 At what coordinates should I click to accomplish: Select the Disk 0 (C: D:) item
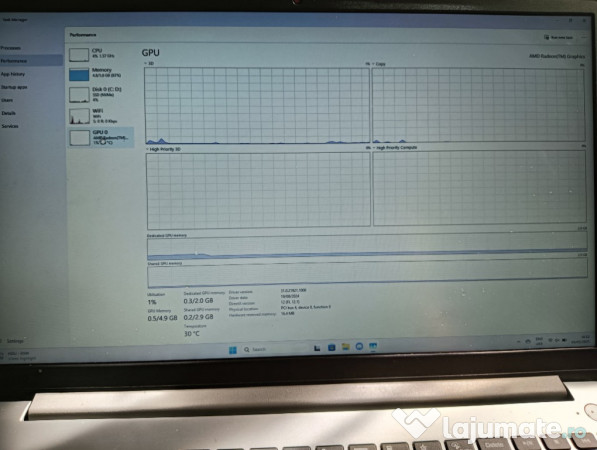[x=101, y=94]
